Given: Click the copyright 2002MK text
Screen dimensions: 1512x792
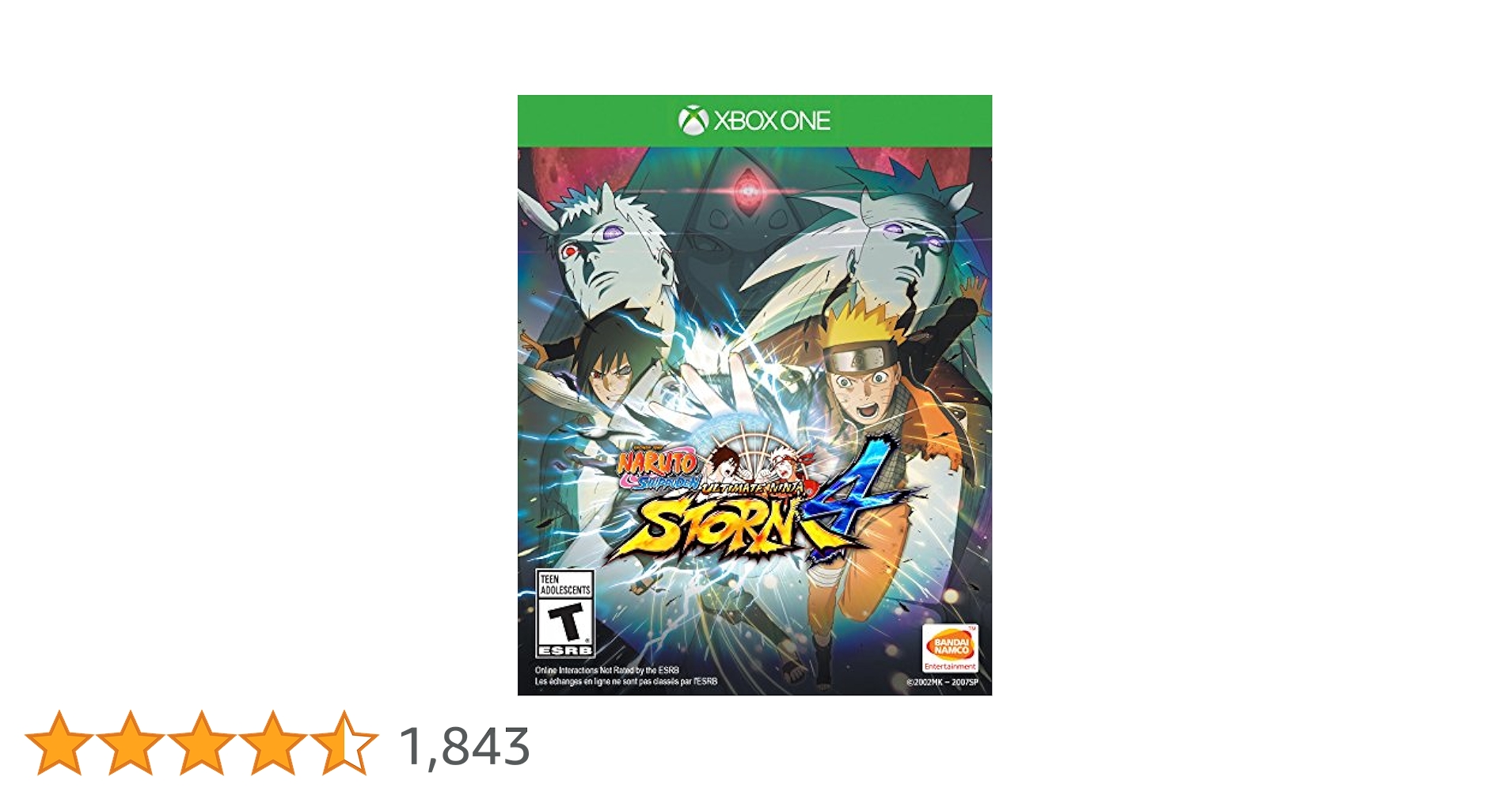Looking at the screenshot, I should 943,682.
